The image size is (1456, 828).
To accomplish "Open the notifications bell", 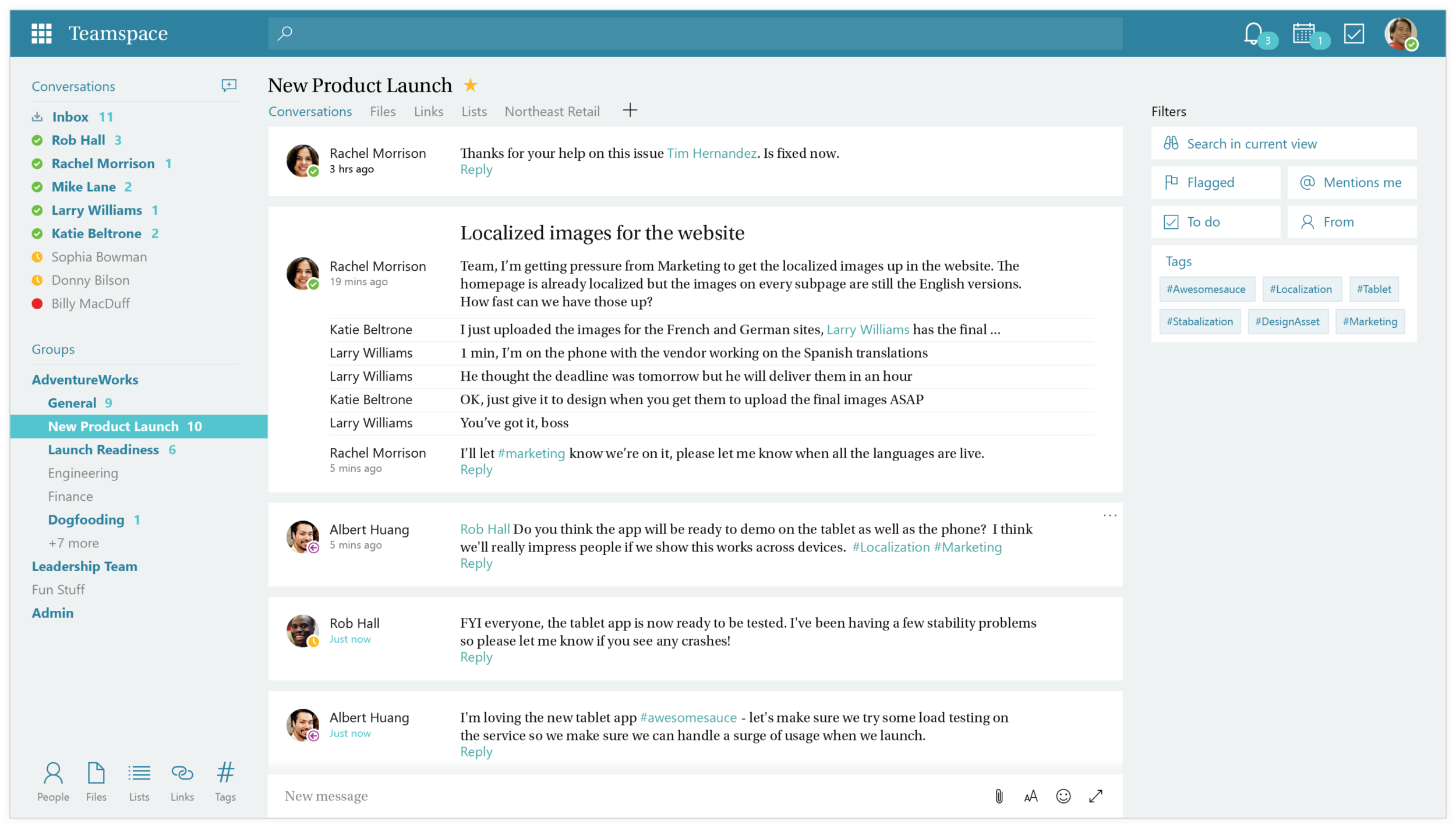I will [x=1253, y=33].
